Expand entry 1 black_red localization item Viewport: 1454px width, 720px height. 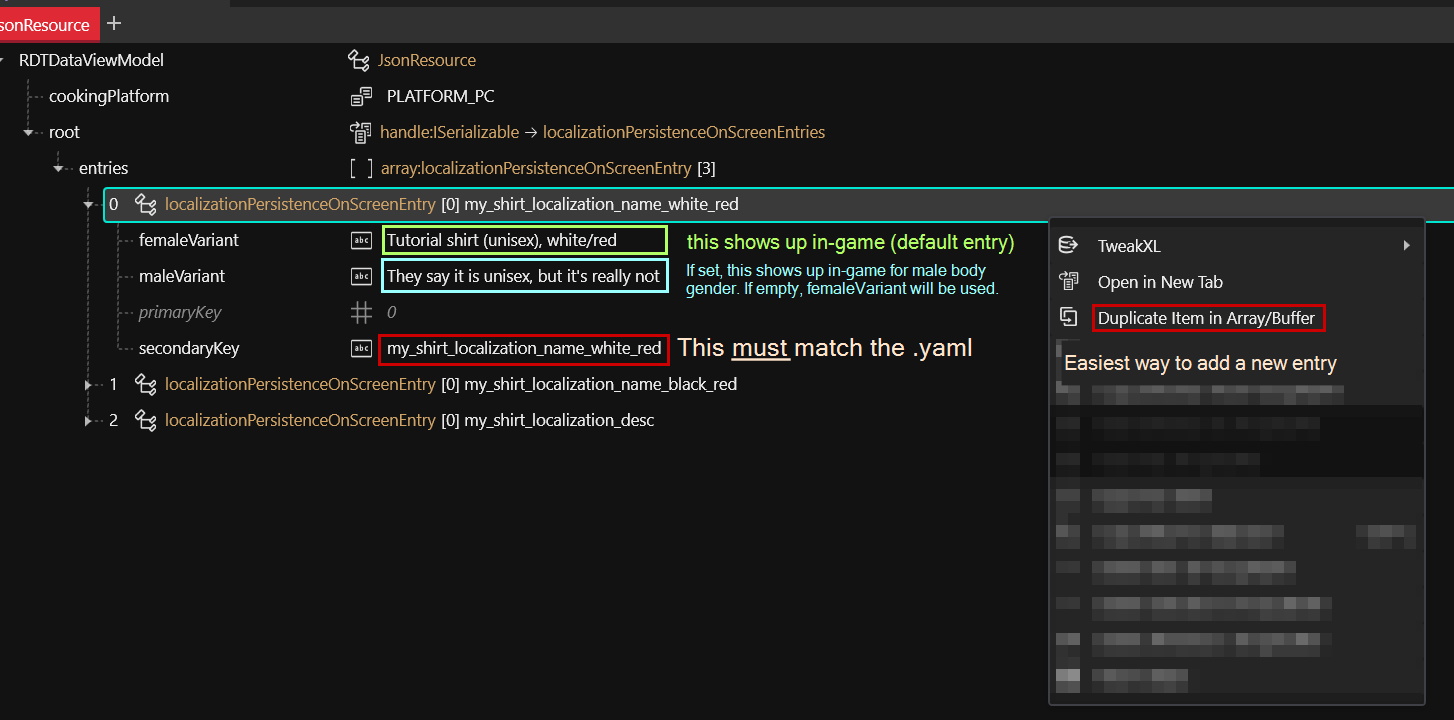point(89,385)
